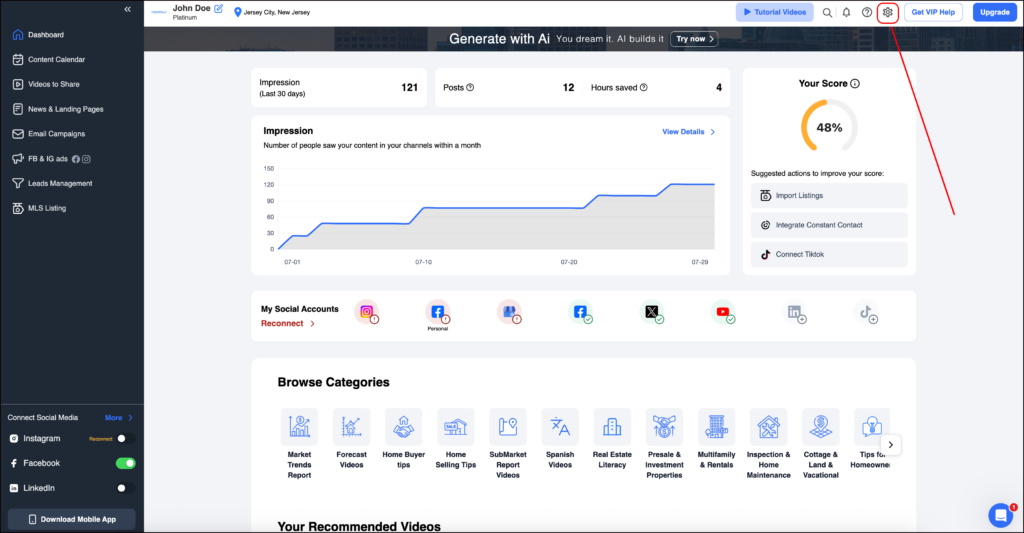Turn on the LinkedIn toggle
Image resolution: width=1024 pixels, height=533 pixels.
pyautogui.click(x=125, y=488)
